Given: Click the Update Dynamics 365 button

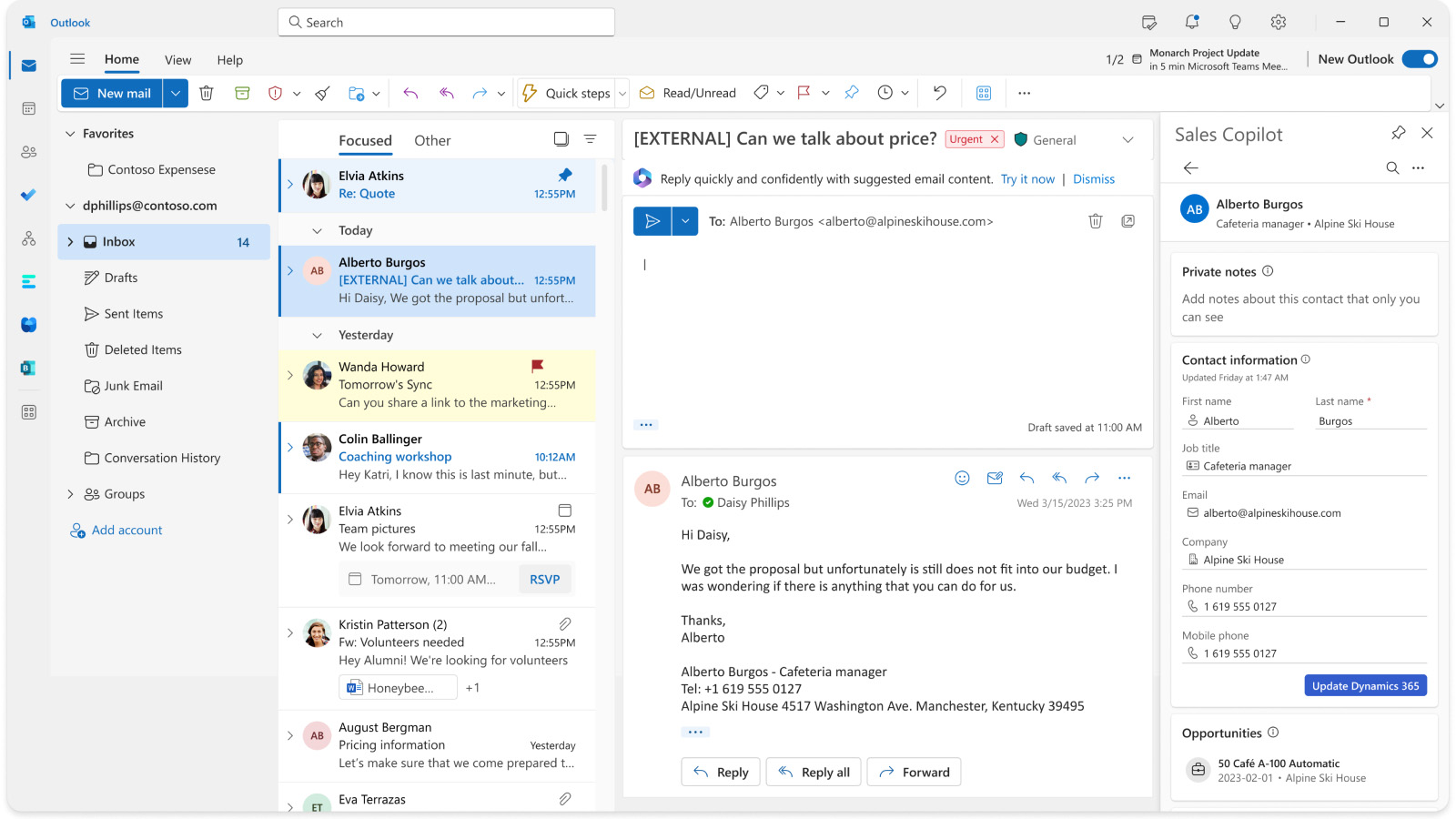Looking at the screenshot, I should pyautogui.click(x=1365, y=686).
